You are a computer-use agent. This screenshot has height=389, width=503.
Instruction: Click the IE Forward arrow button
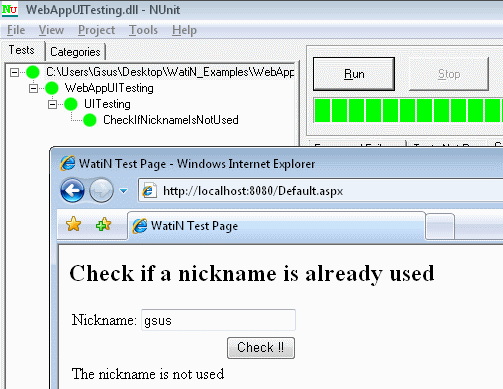tap(101, 191)
